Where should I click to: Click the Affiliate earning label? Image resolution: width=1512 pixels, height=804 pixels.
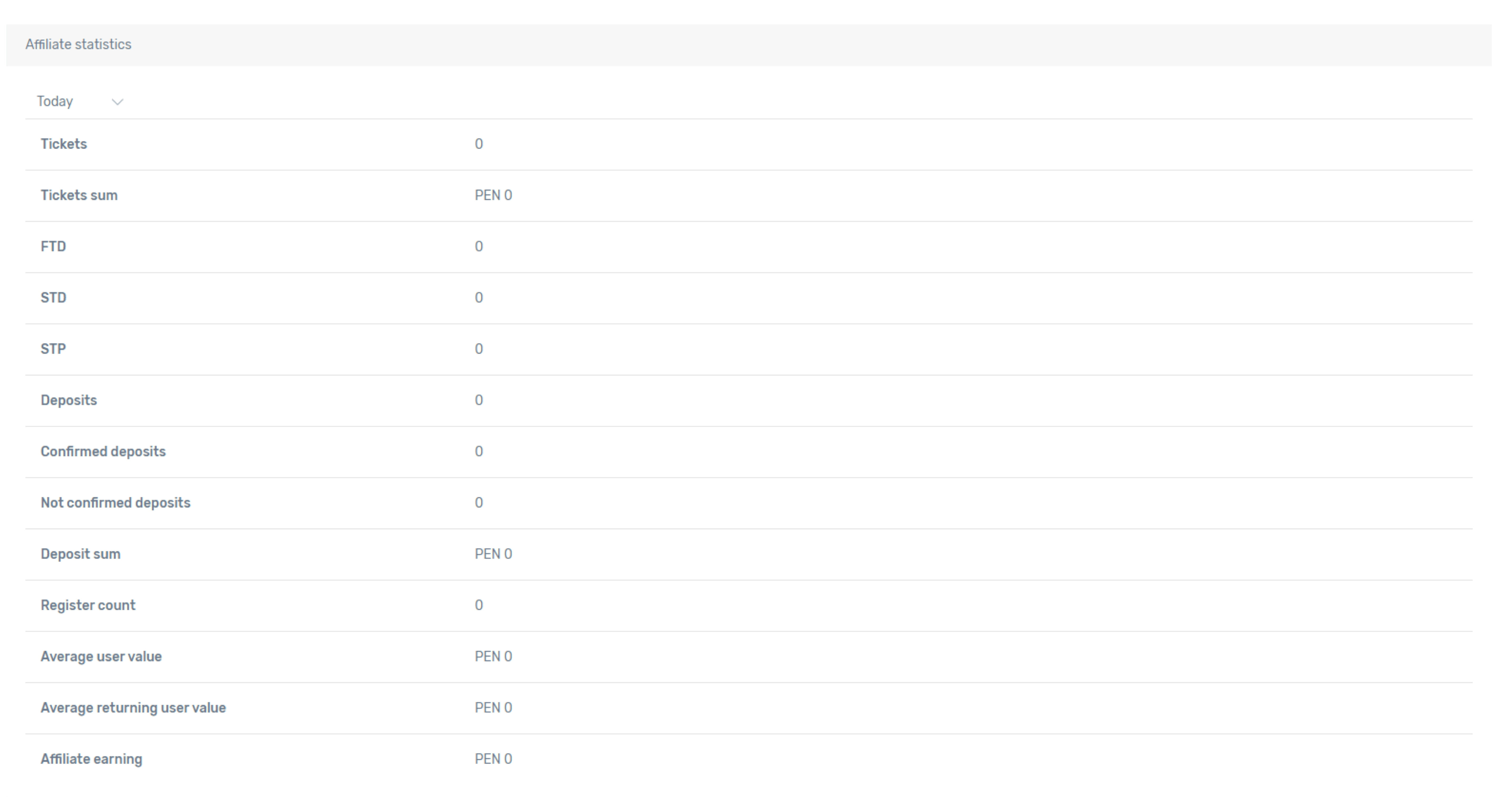[x=91, y=759]
